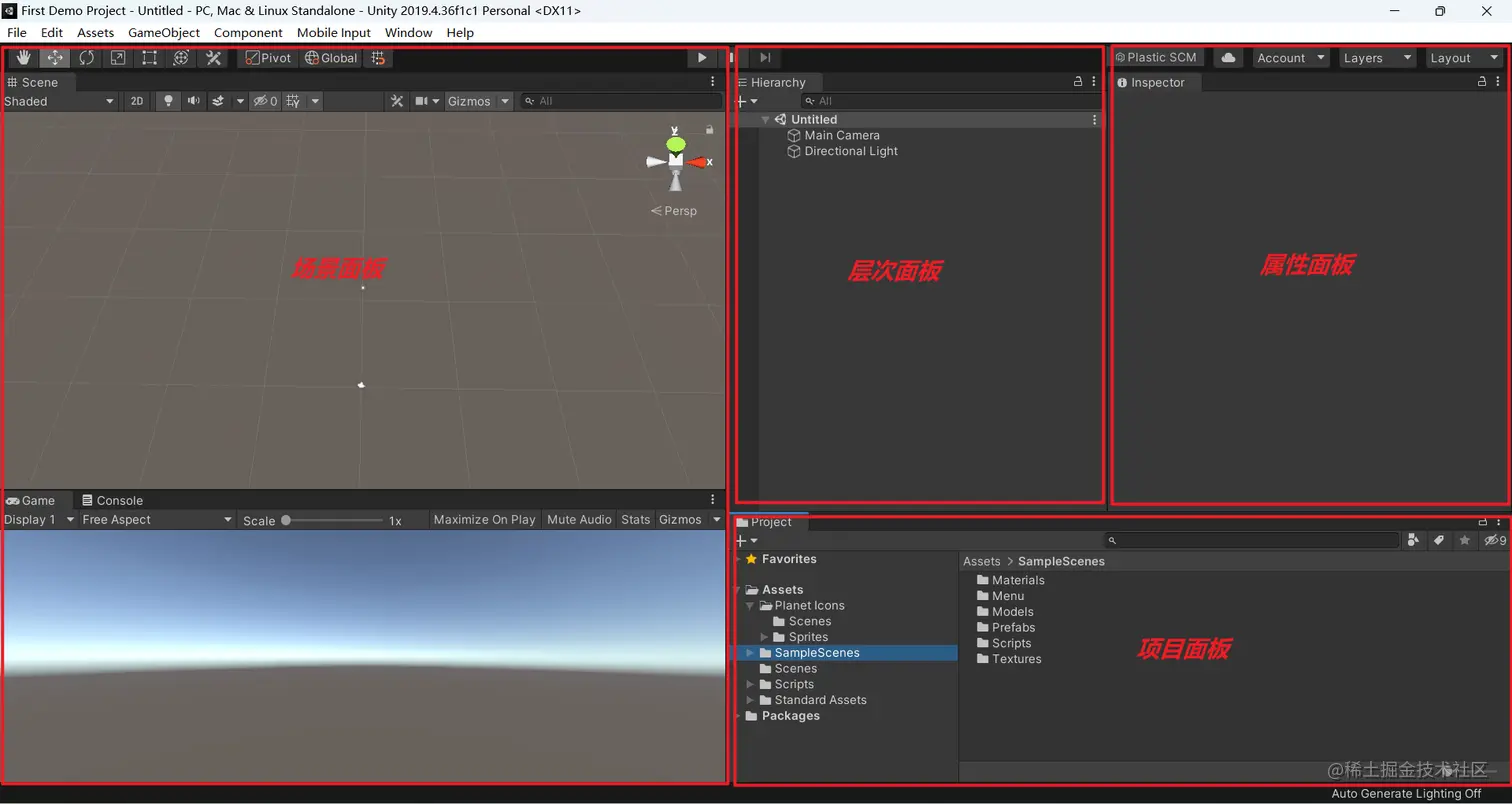
Task: Toggle hidden objects visibility in Scene
Action: tap(265, 101)
